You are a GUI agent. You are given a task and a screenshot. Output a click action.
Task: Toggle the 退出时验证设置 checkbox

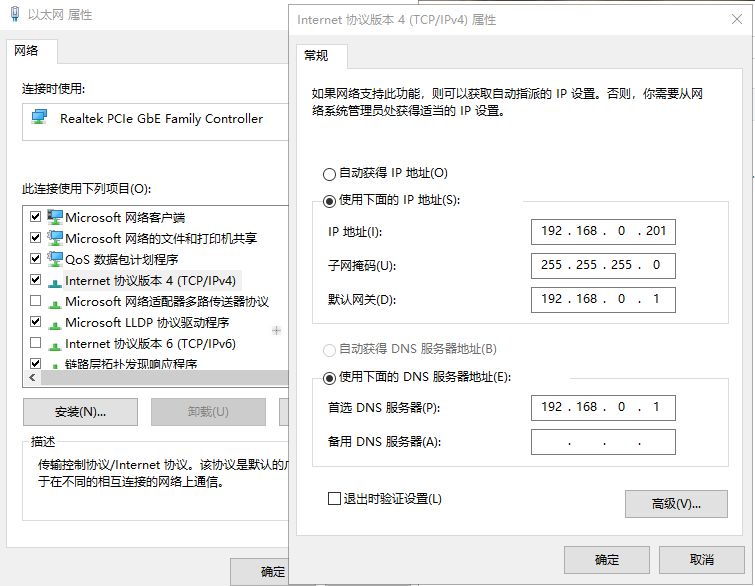pyautogui.click(x=334, y=498)
